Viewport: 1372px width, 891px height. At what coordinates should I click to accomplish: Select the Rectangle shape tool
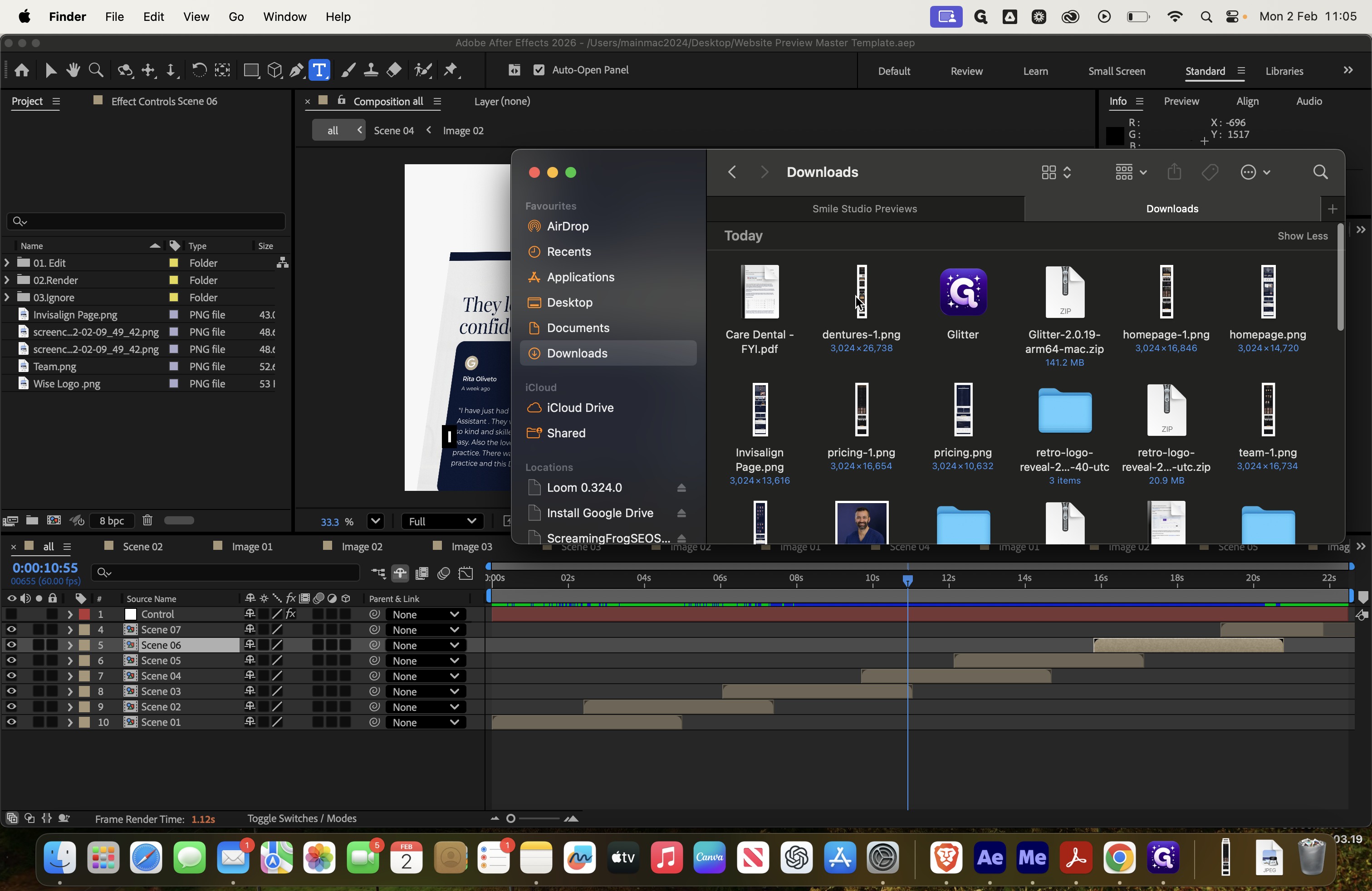coord(251,70)
